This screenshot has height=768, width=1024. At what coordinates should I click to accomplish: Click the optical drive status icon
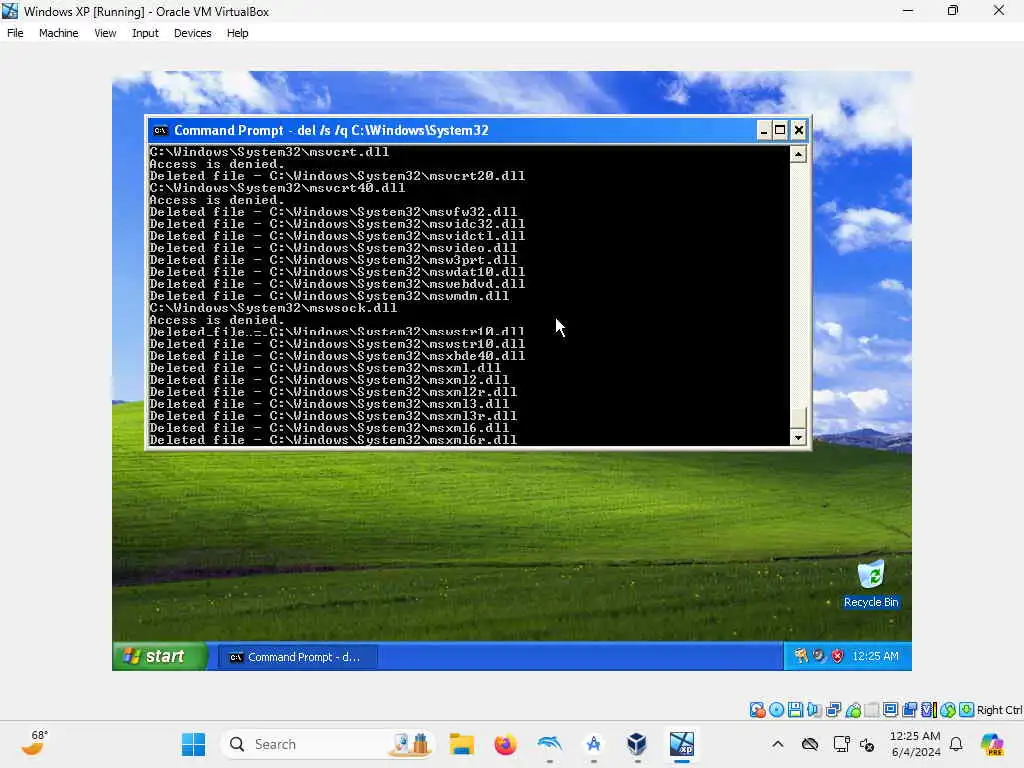776,709
